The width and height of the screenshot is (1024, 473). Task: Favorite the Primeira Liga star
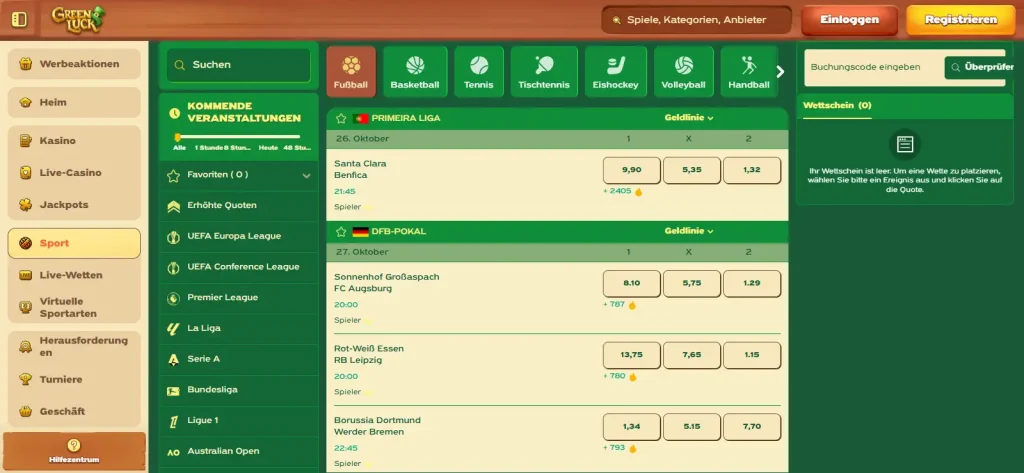[x=341, y=118]
